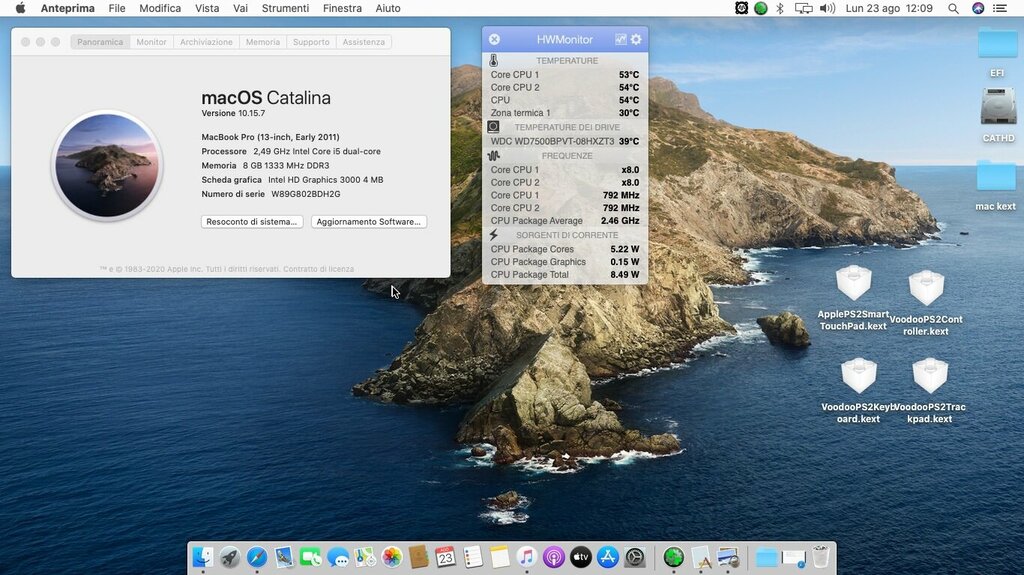
Task: Open the Memoria tab
Action: [x=263, y=42]
